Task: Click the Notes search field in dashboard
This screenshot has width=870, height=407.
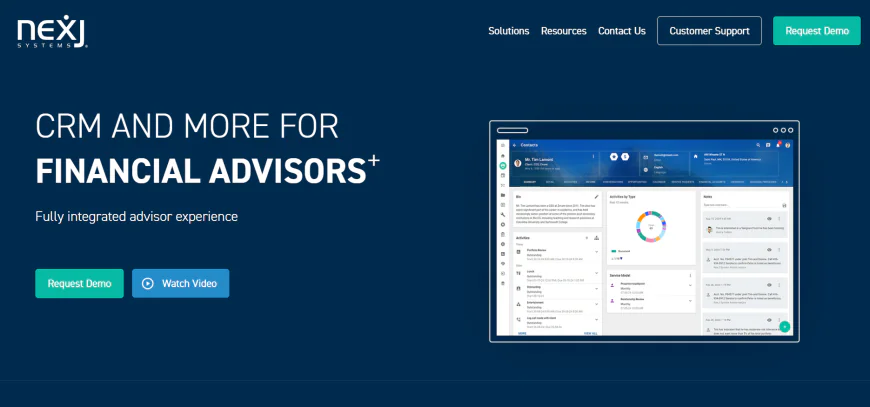Action: click(742, 205)
